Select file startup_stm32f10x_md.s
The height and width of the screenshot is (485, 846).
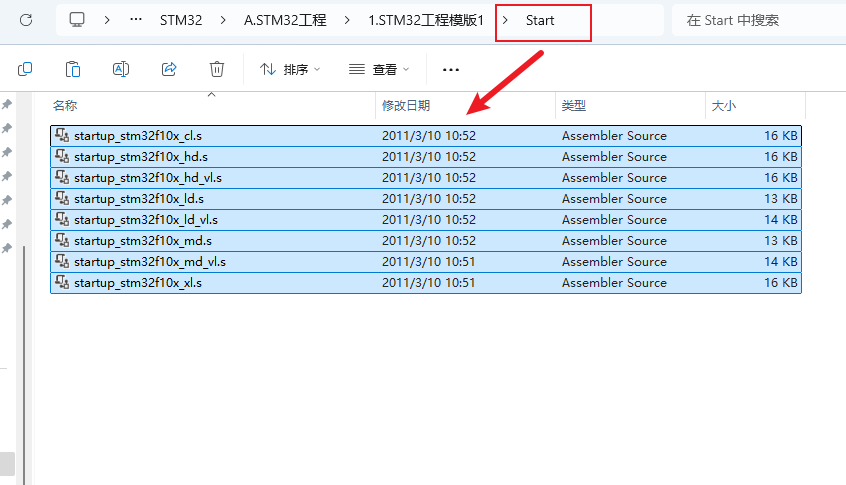tap(426, 241)
